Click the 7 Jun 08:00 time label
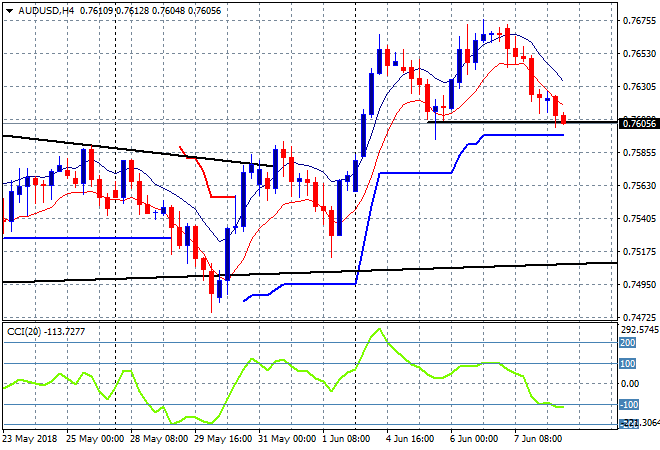The width and height of the screenshot is (660, 450). pyautogui.click(x=538, y=438)
